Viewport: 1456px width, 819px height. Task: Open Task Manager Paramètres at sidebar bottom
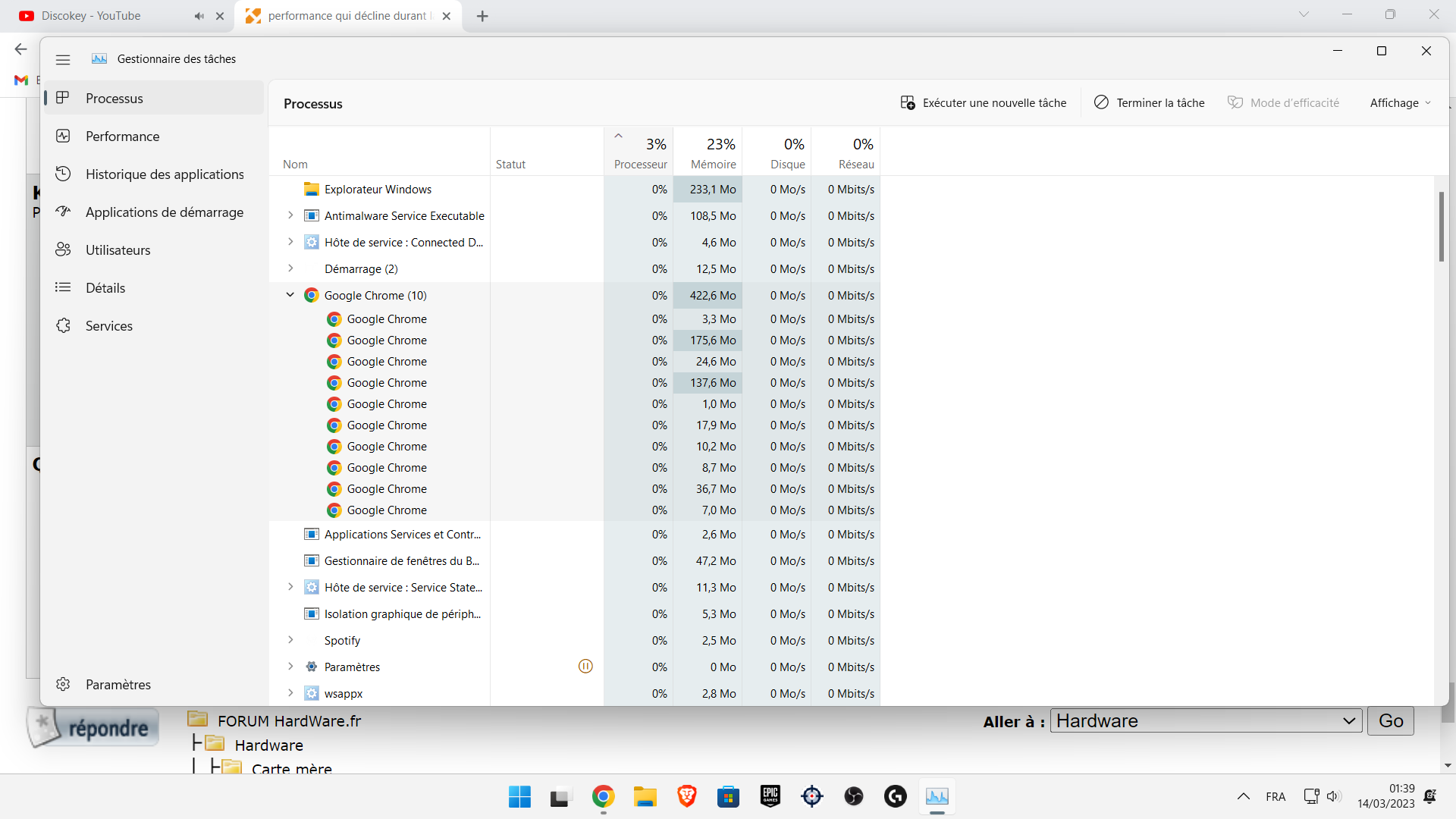pyautogui.click(x=154, y=684)
